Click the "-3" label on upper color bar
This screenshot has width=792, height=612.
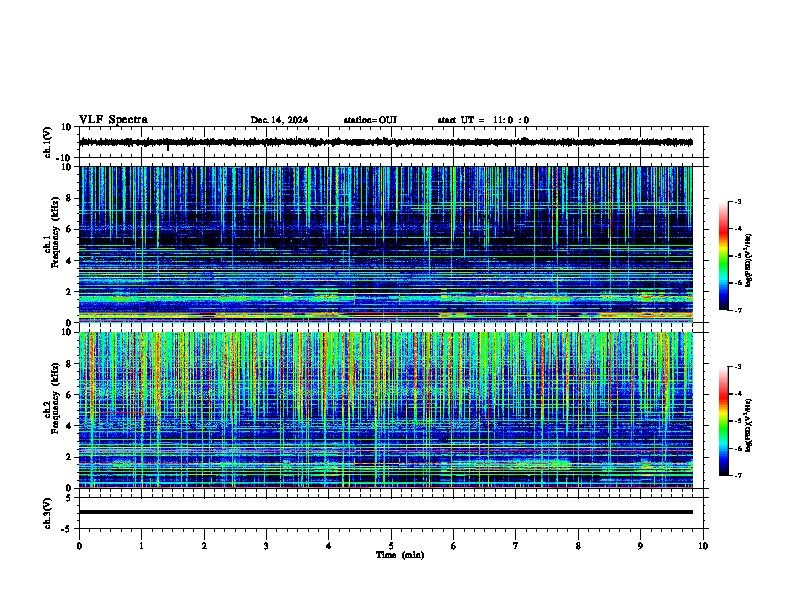(738, 201)
